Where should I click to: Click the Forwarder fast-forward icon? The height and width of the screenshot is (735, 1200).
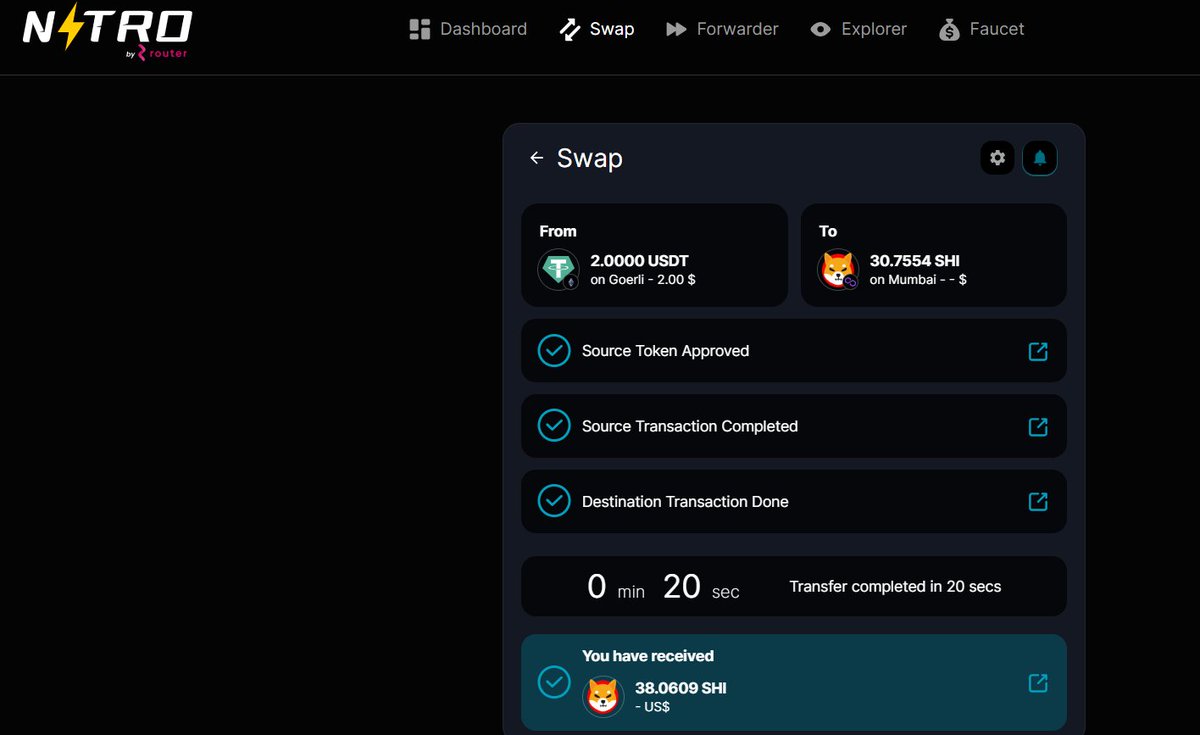pos(676,30)
